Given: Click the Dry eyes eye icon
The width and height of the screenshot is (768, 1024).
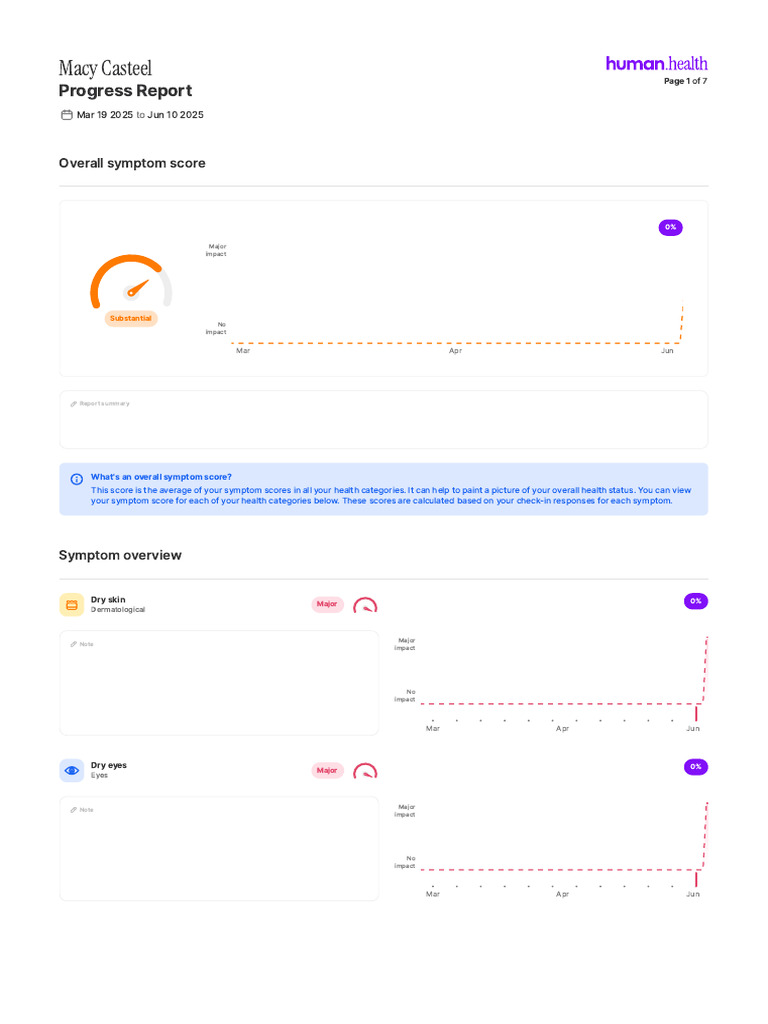Looking at the screenshot, I should pyautogui.click(x=72, y=771).
